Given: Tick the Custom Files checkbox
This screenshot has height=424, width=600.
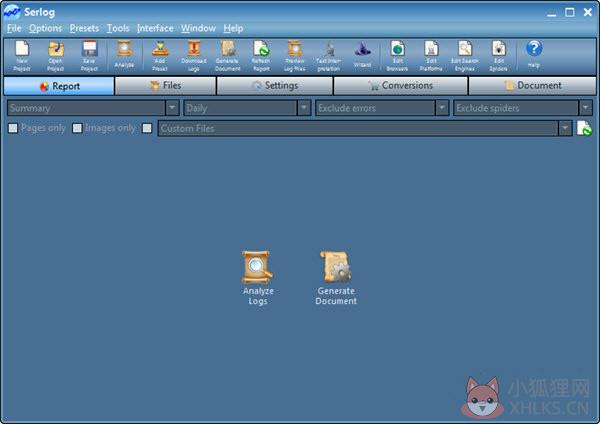Looking at the screenshot, I should point(147,128).
